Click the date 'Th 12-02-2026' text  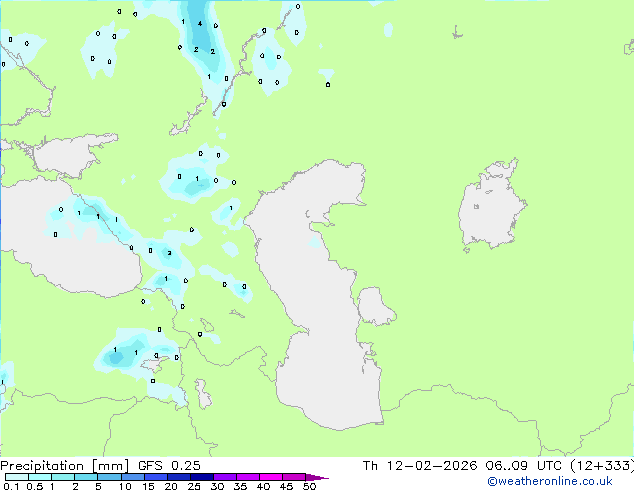(419, 466)
